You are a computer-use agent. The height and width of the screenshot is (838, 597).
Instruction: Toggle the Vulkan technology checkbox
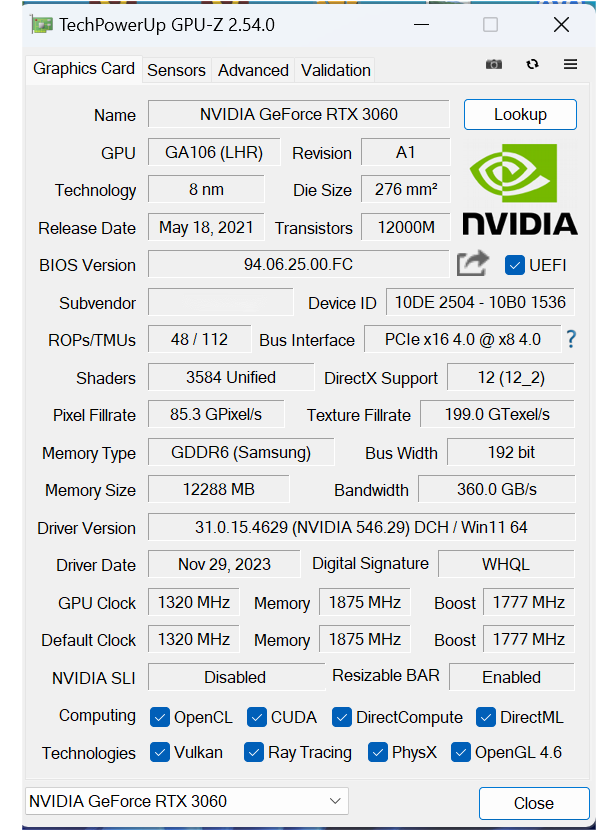point(159,752)
